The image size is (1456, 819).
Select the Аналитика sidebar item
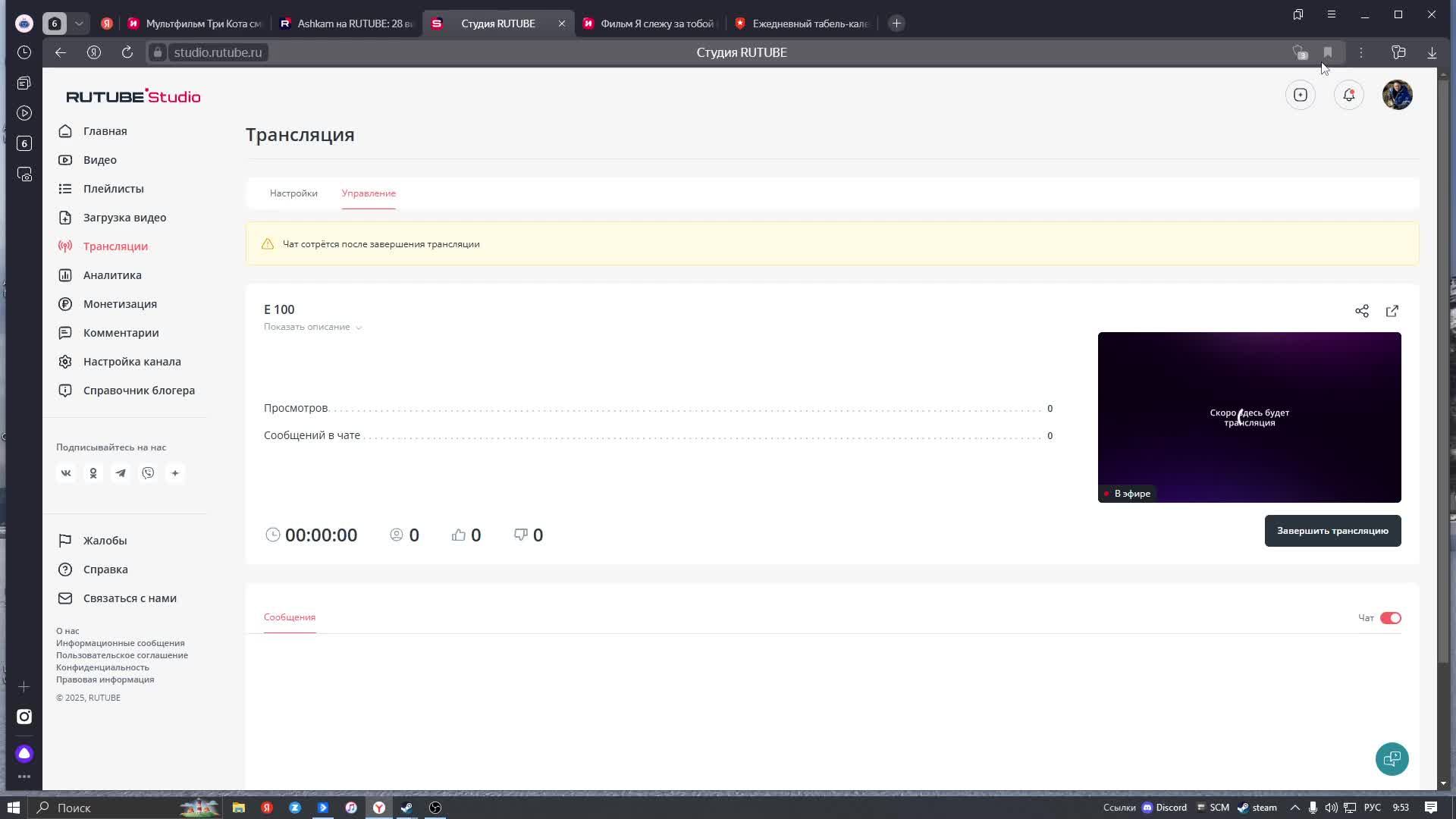(x=112, y=275)
